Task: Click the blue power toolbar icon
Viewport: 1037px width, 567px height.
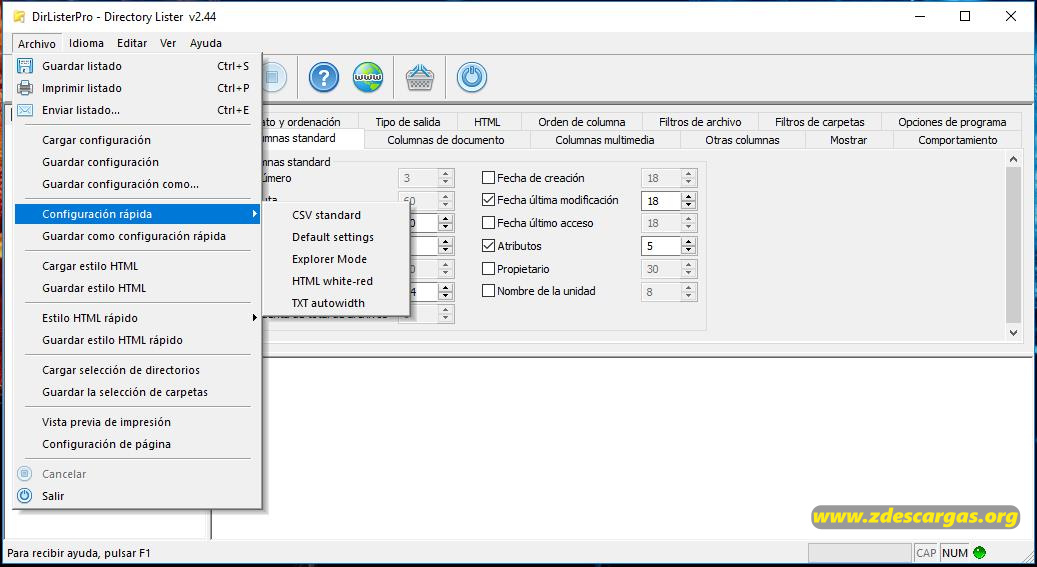Action: pyautogui.click(x=472, y=77)
